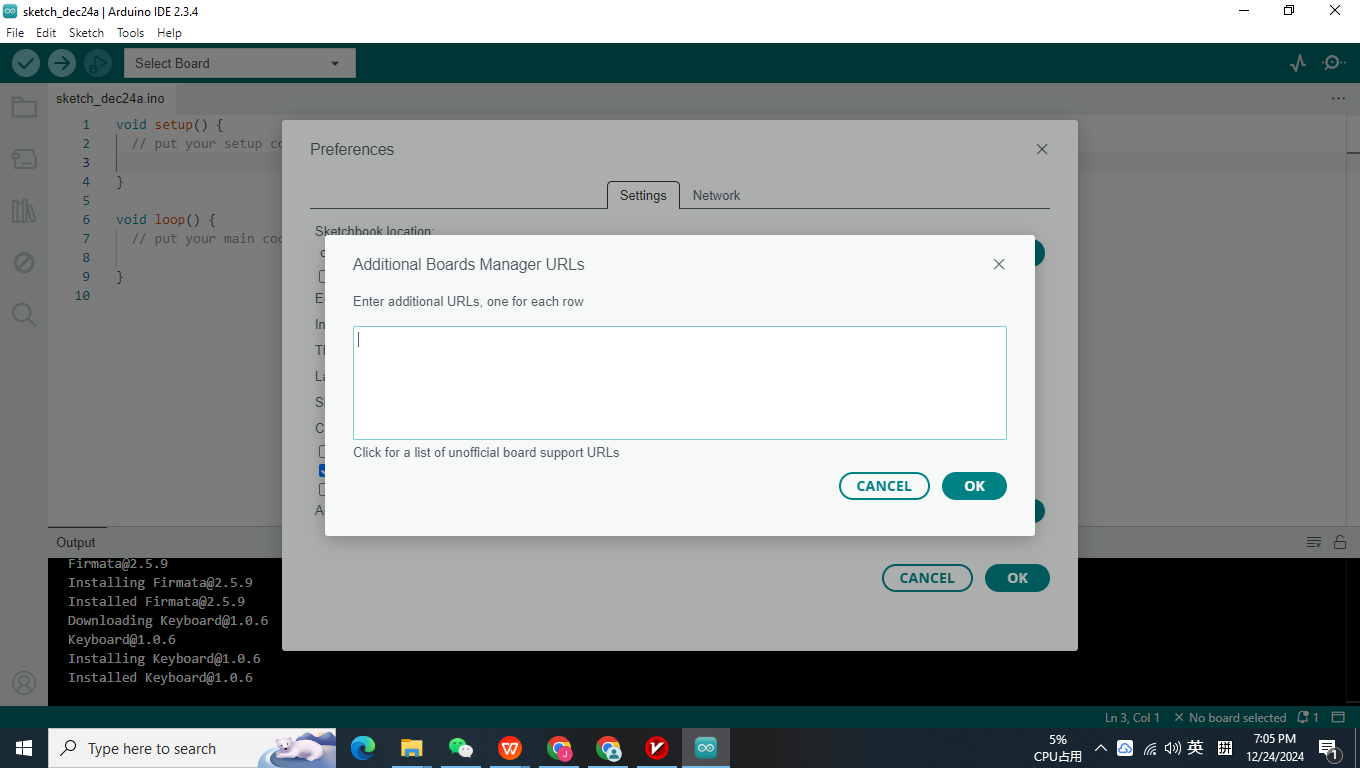
Task: Open the Tools menu
Action: pyautogui.click(x=130, y=33)
